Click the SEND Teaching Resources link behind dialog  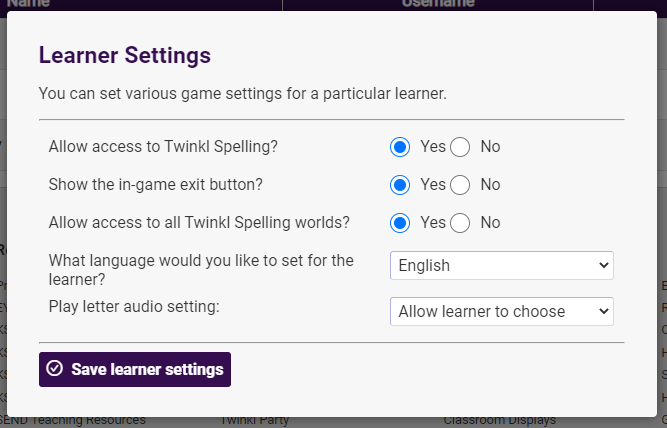click(x=72, y=421)
